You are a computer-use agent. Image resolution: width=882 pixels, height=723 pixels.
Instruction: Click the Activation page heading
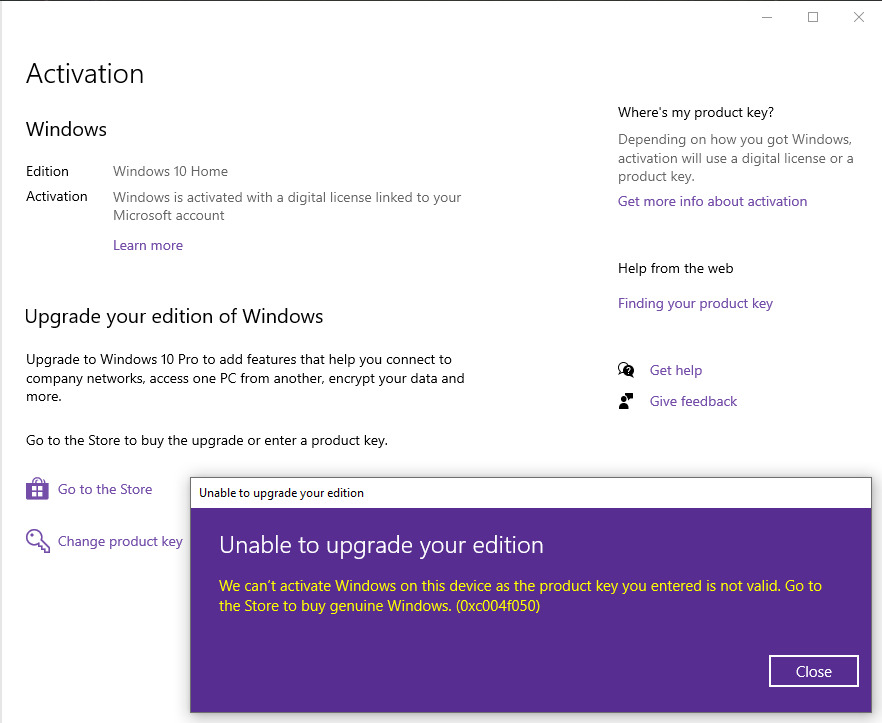[x=85, y=74]
